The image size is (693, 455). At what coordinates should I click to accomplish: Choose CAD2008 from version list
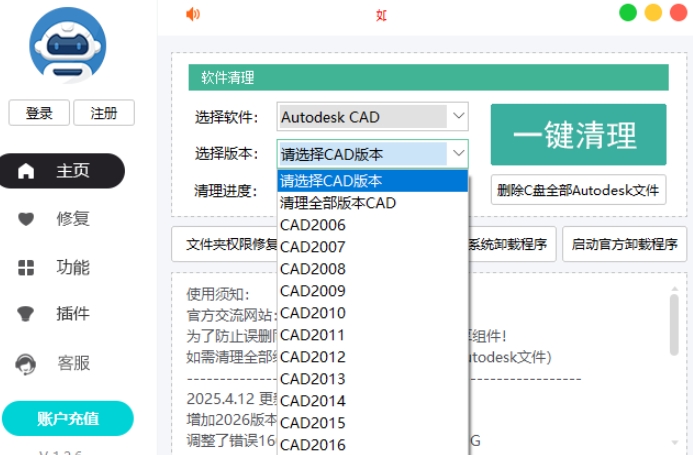pyautogui.click(x=373, y=269)
